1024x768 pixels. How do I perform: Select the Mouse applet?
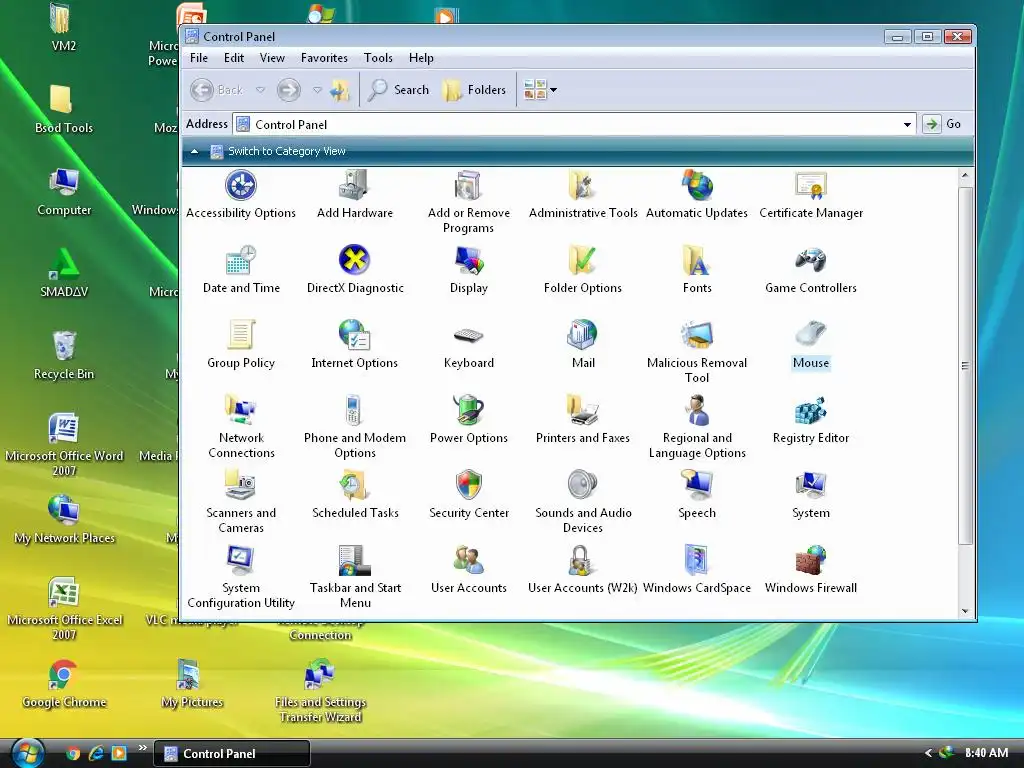(x=810, y=345)
